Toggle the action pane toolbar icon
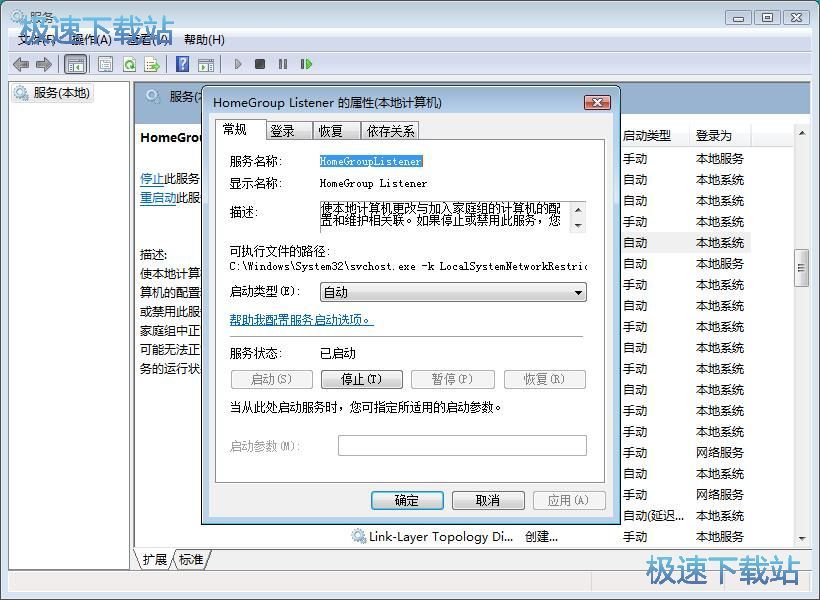The image size is (820, 600). coord(206,64)
